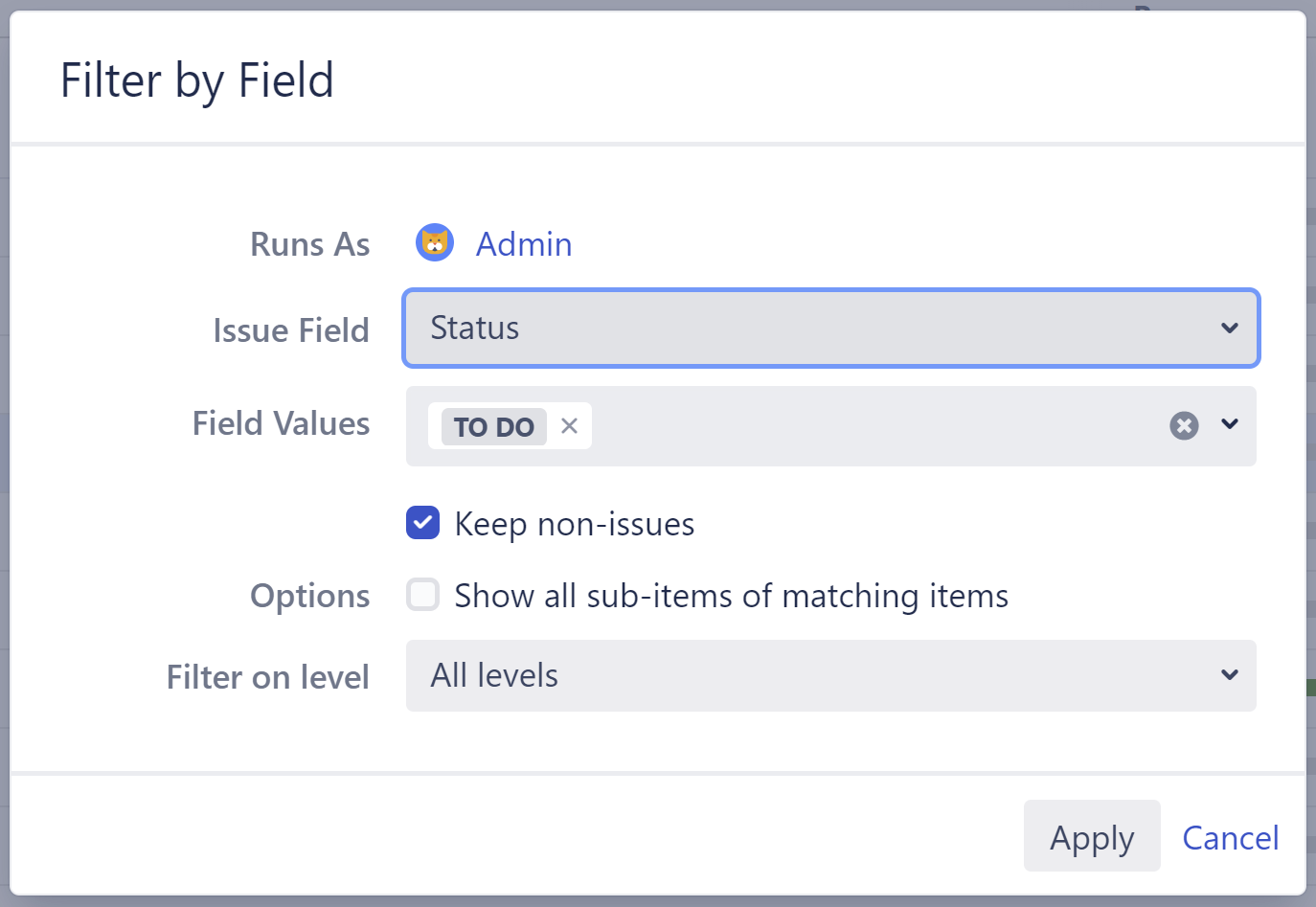Viewport: 1316px width, 907px height.
Task: Cancel the Filter by Field dialog
Action: coord(1231,837)
